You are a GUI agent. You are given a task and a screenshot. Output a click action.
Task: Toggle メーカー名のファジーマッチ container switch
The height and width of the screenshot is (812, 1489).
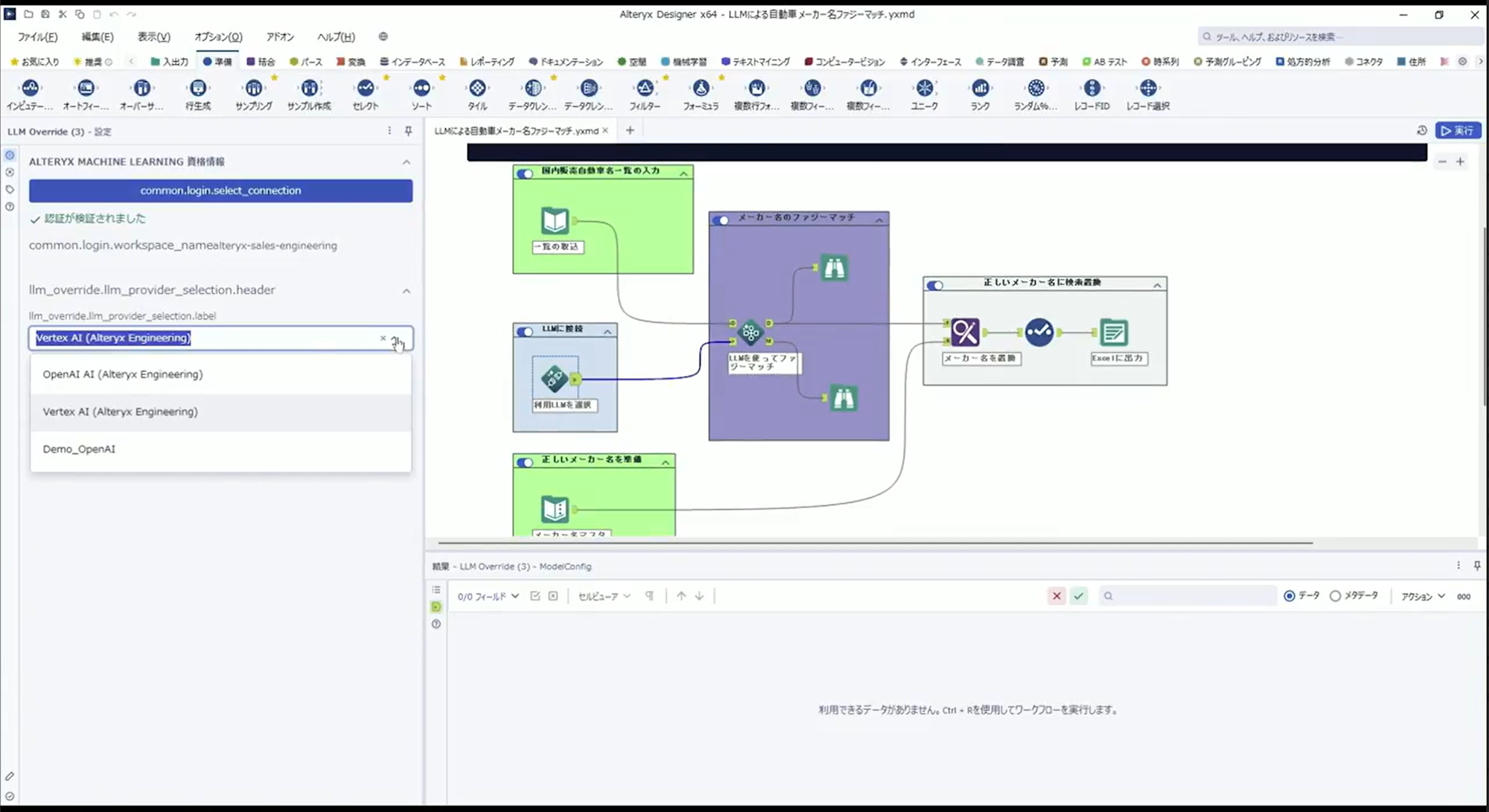click(x=721, y=220)
